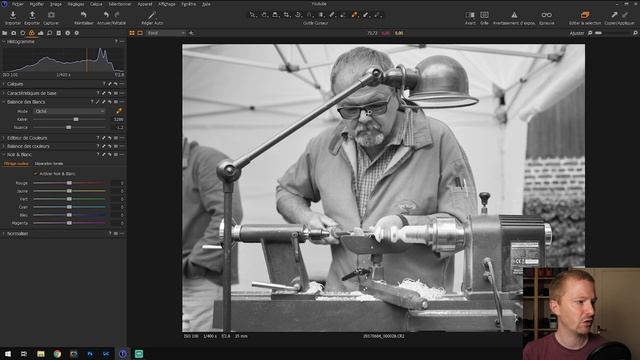
Task: Click search magnifier at far right of viewer bar
Action: point(635,33)
